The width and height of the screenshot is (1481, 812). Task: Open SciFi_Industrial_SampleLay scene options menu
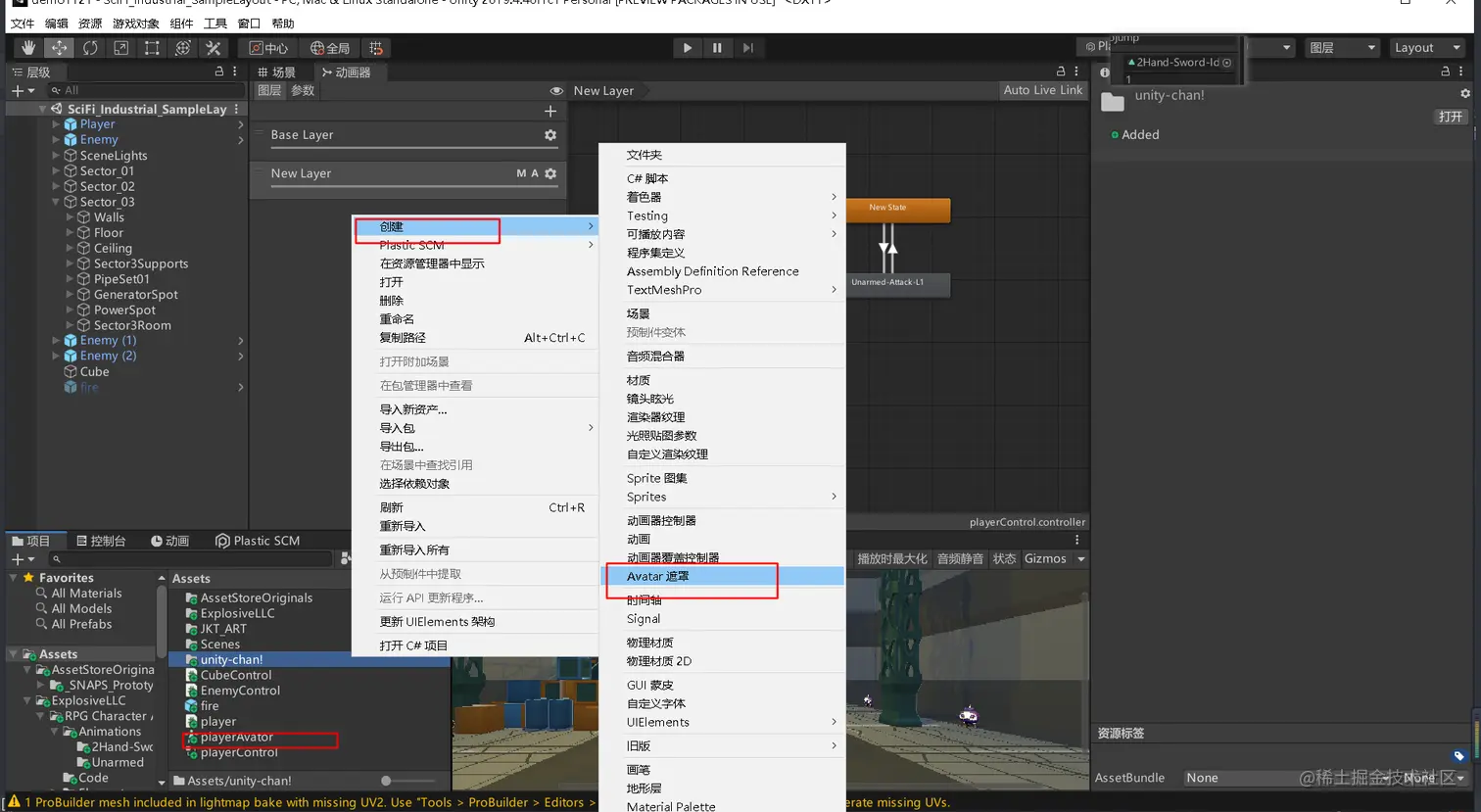(236, 109)
